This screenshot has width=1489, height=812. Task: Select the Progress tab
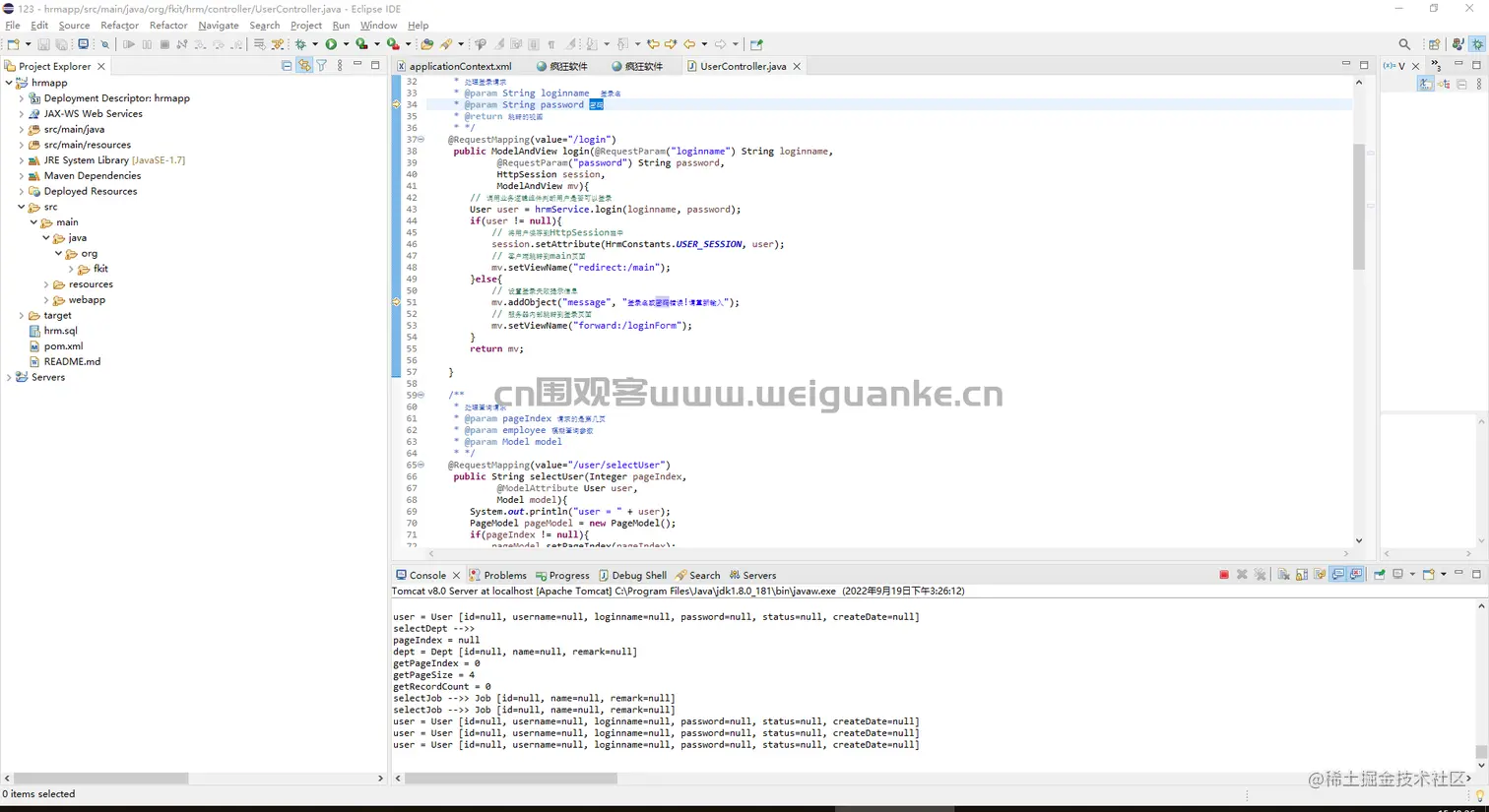click(x=562, y=576)
